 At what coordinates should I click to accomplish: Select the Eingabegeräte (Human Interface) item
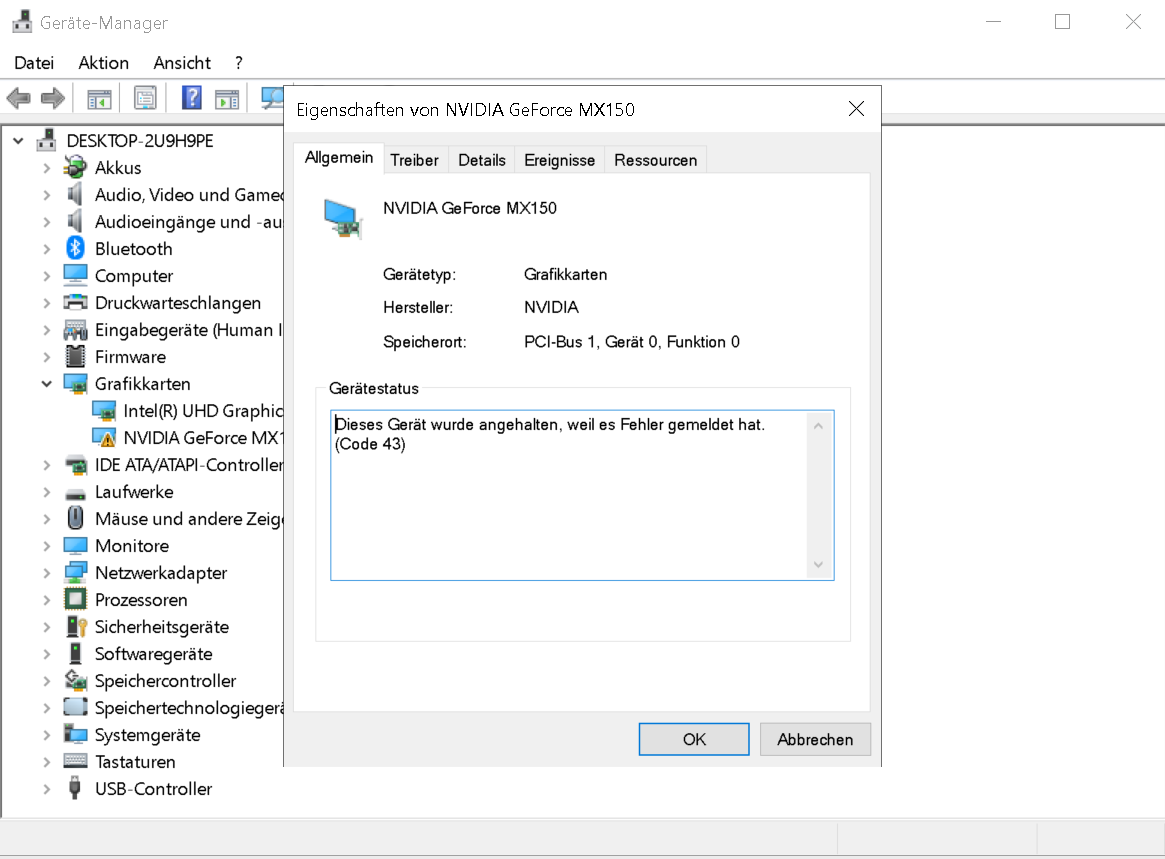189,330
